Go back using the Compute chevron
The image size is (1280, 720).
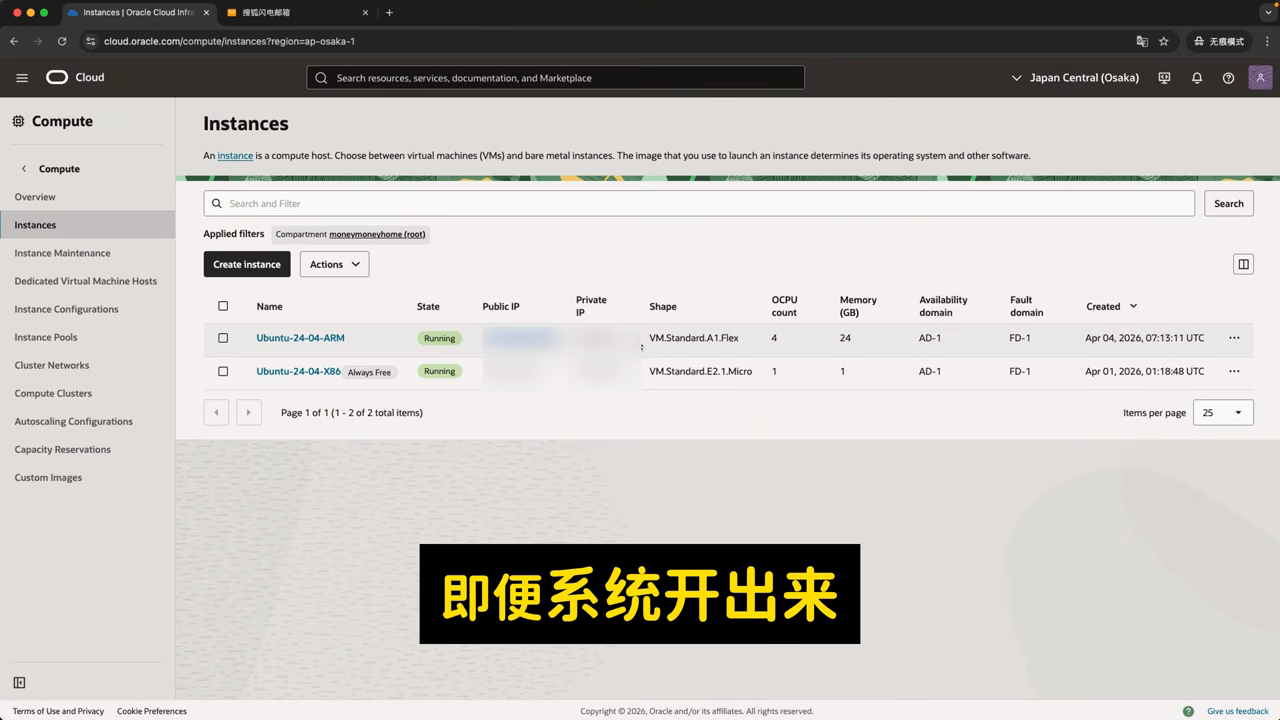tap(24, 169)
